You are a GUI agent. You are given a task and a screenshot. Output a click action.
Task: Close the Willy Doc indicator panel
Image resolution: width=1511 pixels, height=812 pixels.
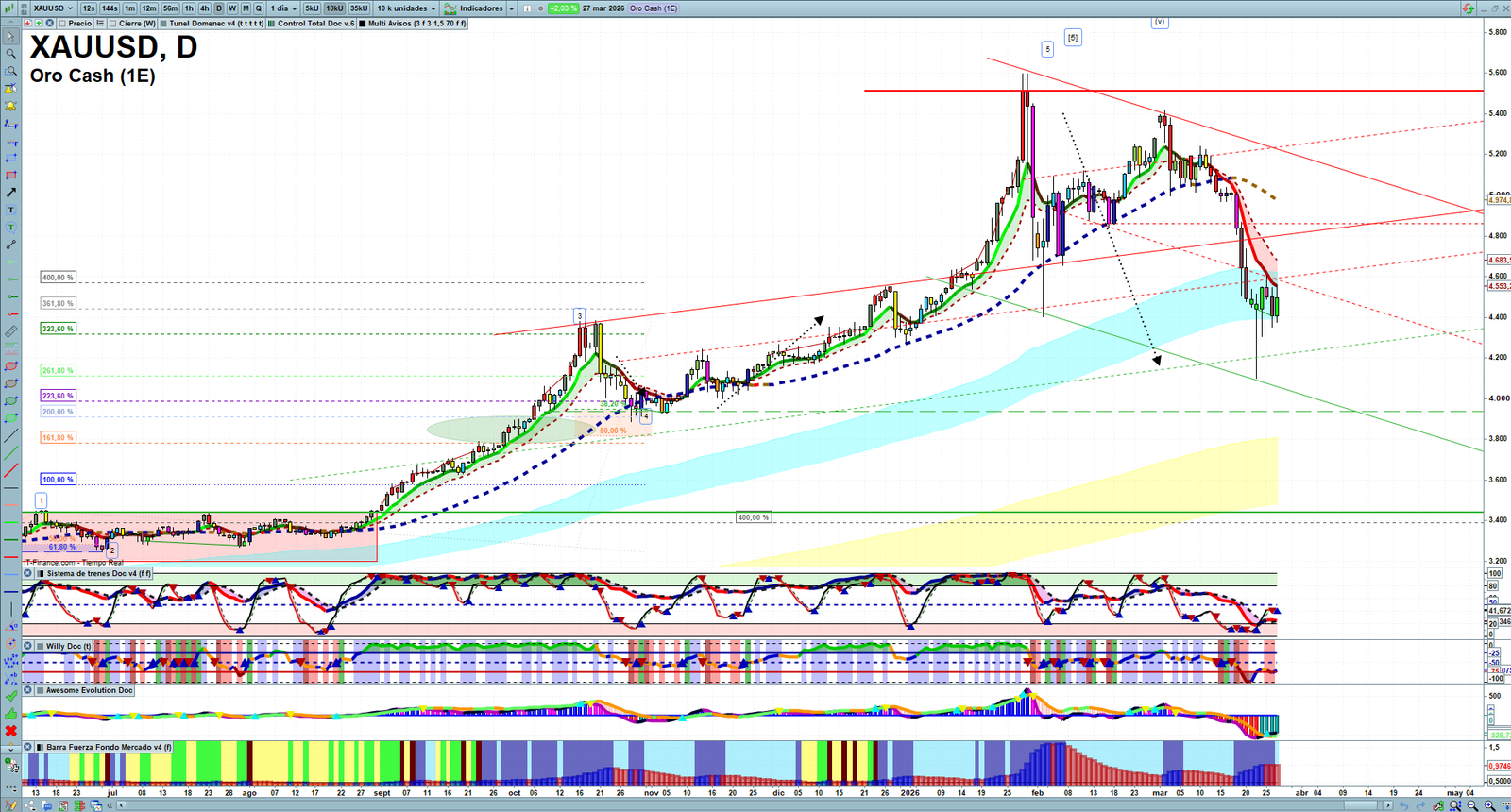click(x=28, y=647)
